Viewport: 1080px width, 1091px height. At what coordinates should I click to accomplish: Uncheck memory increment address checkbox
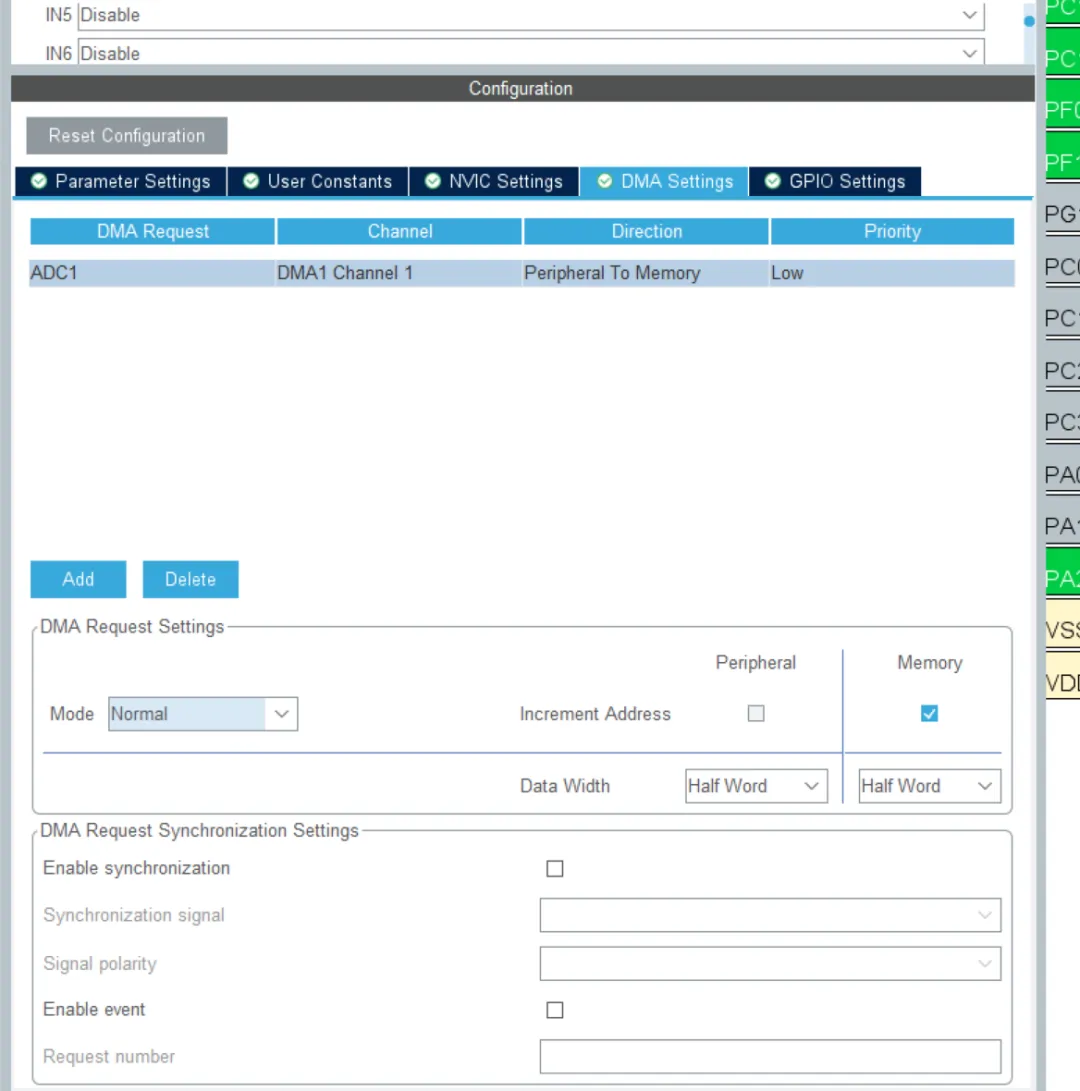point(929,714)
